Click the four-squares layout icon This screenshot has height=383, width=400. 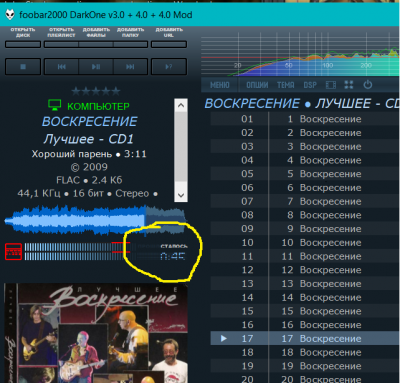point(349,85)
